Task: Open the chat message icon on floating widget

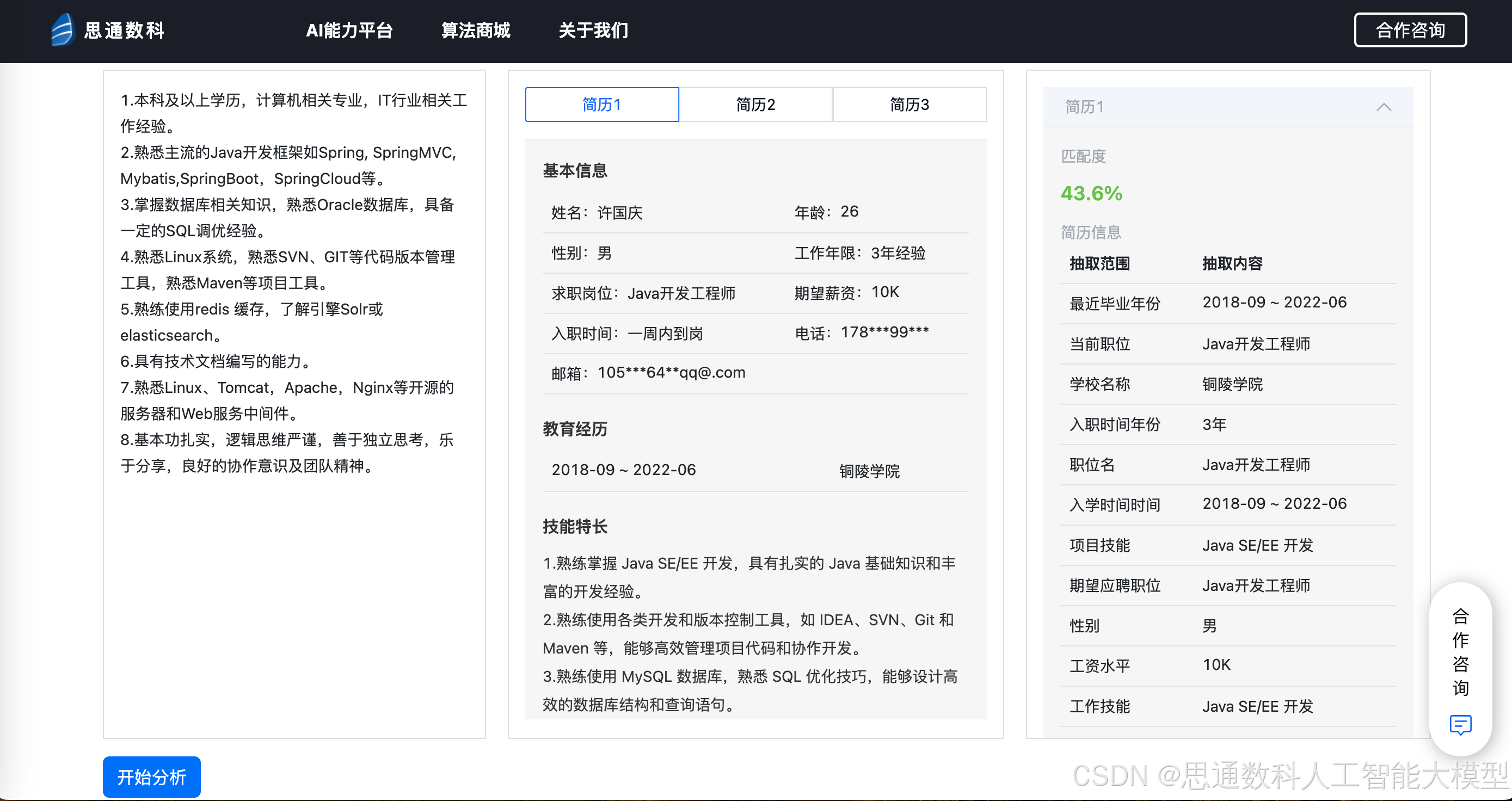Action: (x=1461, y=726)
